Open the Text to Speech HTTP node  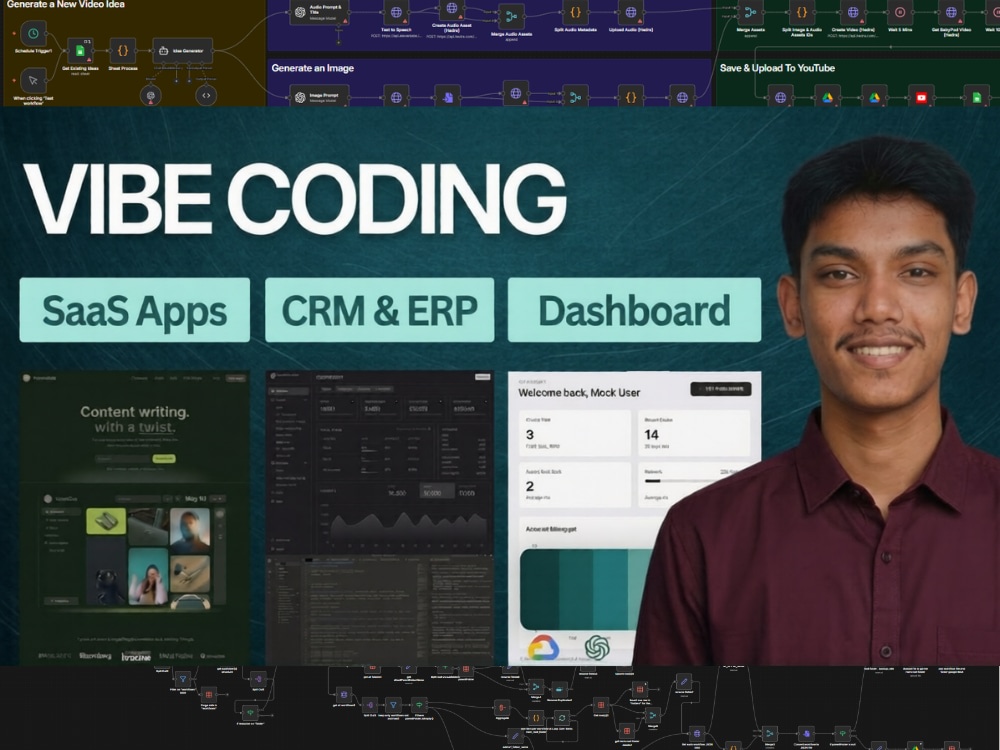[396, 12]
